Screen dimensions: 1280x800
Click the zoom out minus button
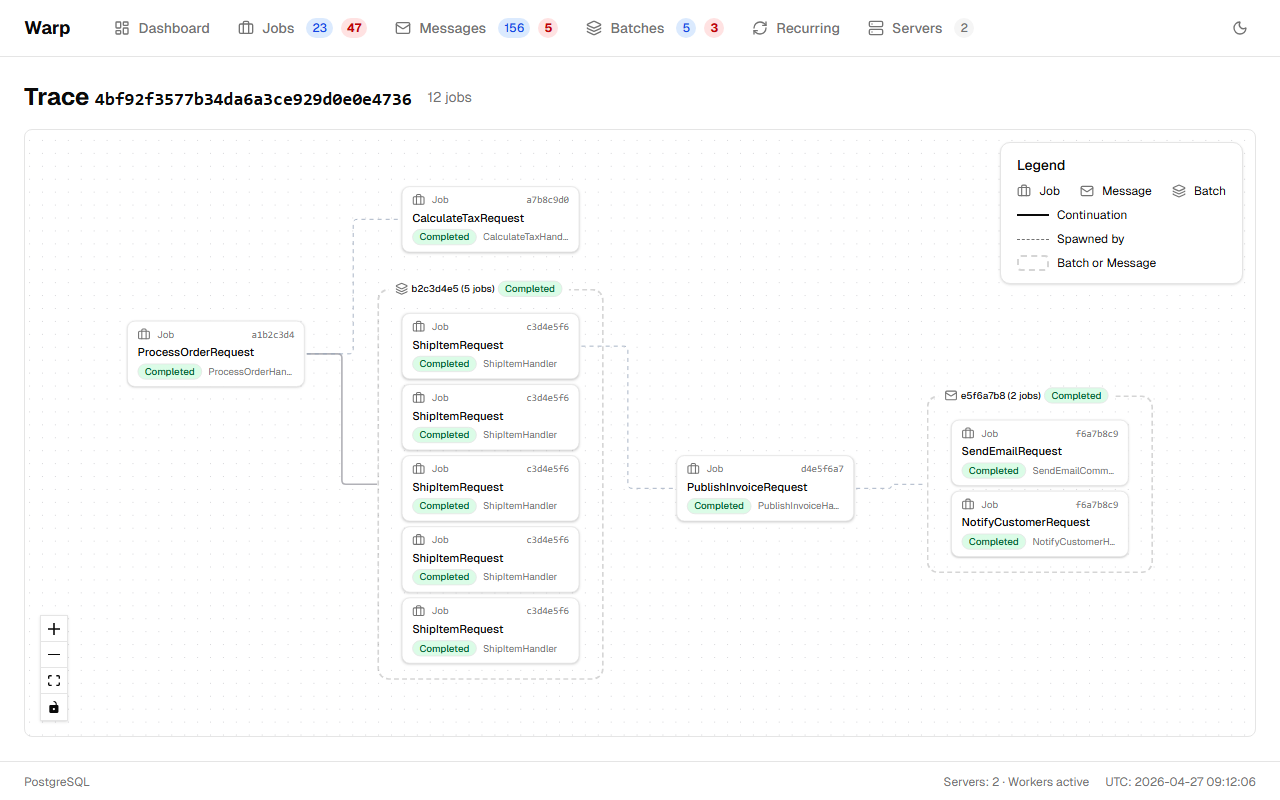[x=54, y=655]
